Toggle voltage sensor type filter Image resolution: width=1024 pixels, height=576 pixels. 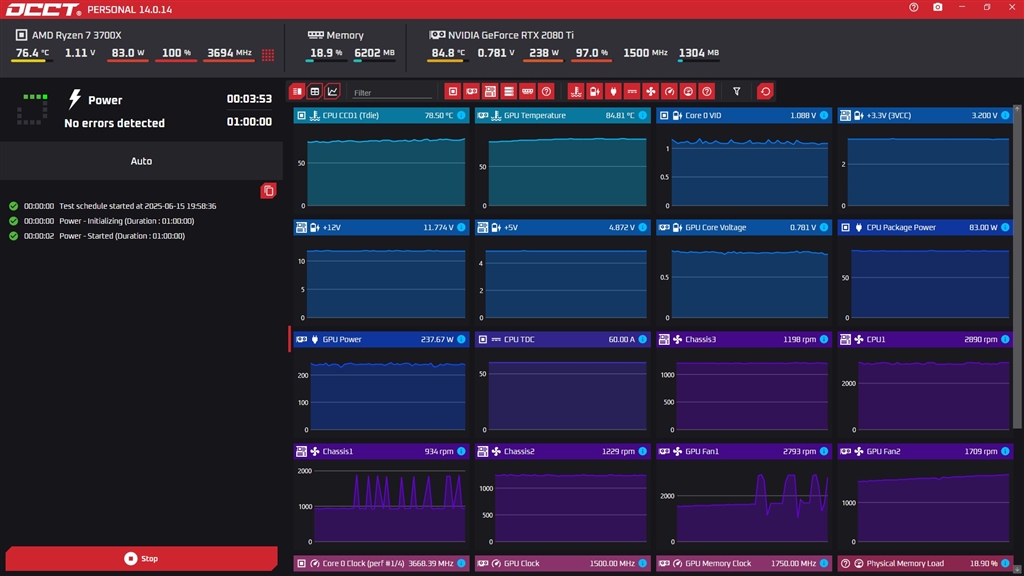[594, 91]
